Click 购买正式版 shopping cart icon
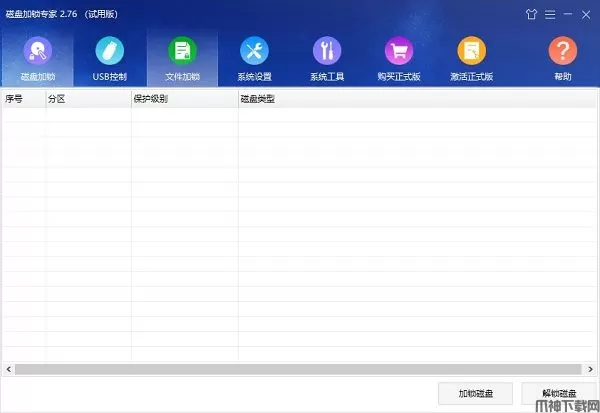 point(399,51)
